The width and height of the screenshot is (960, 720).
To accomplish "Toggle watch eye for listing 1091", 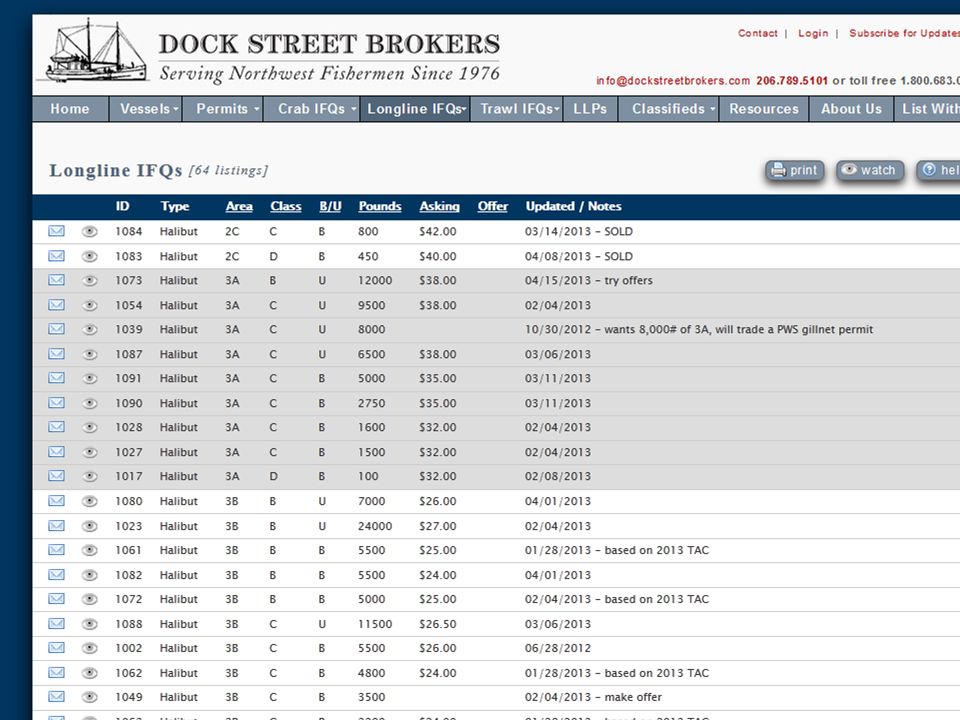I will [89, 378].
